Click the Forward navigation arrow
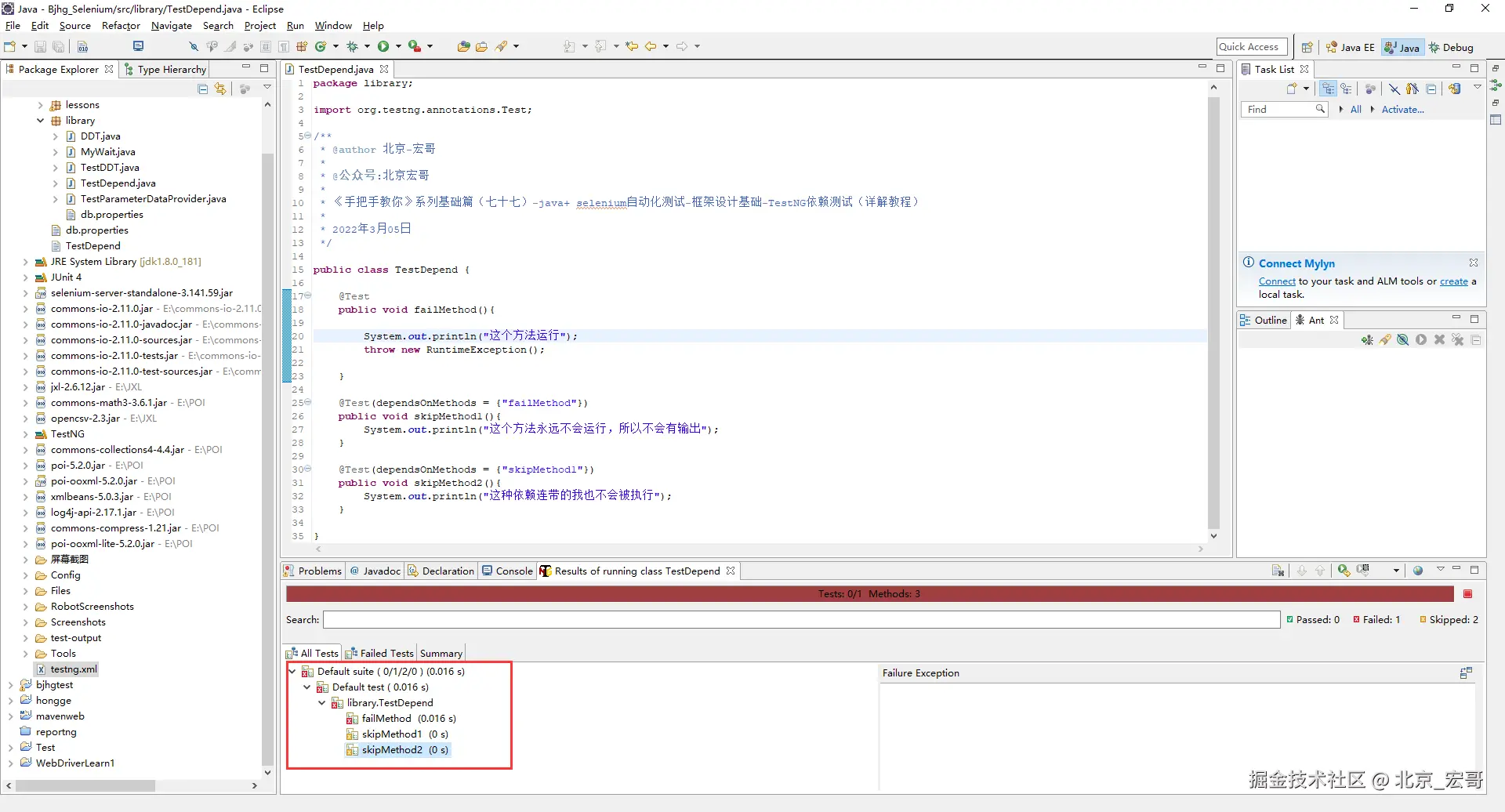 coord(682,46)
